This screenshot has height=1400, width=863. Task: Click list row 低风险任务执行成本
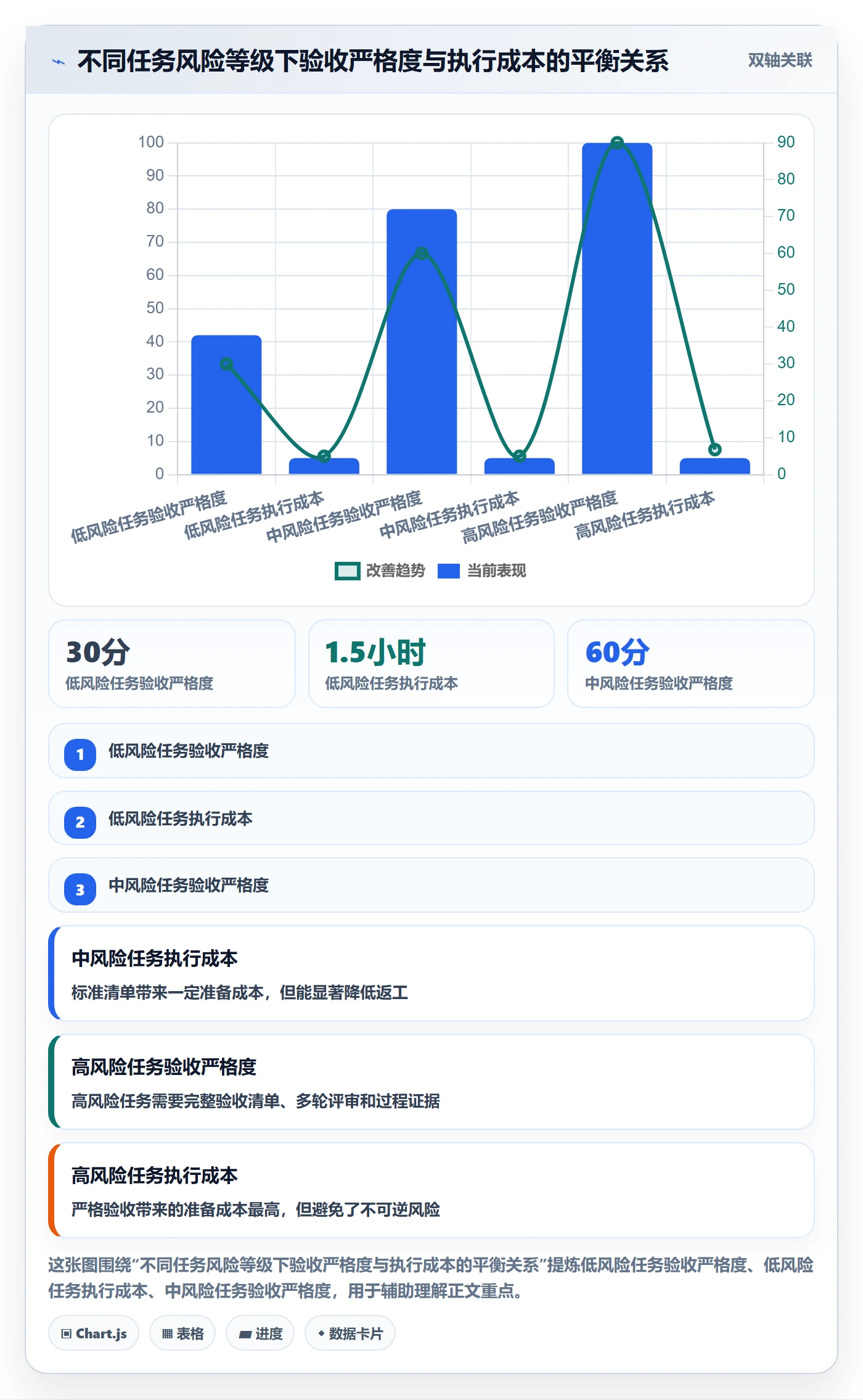pos(431,818)
